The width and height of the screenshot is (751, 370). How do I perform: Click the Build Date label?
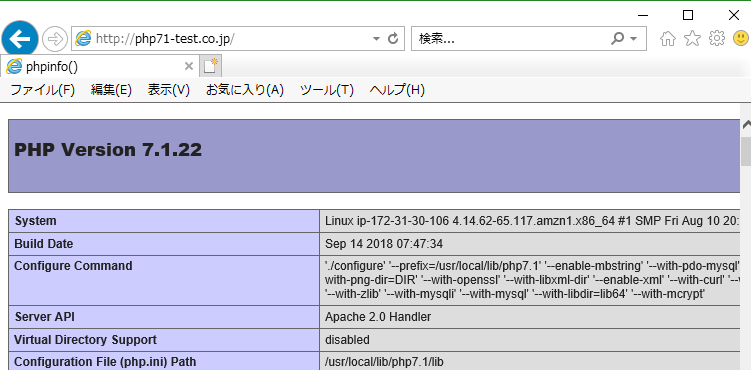coord(44,244)
